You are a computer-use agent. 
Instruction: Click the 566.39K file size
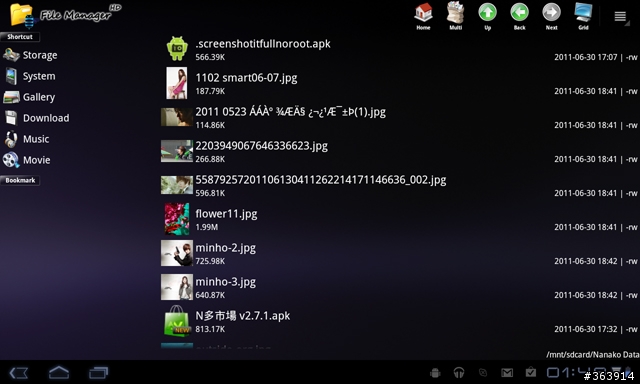pos(210,57)
